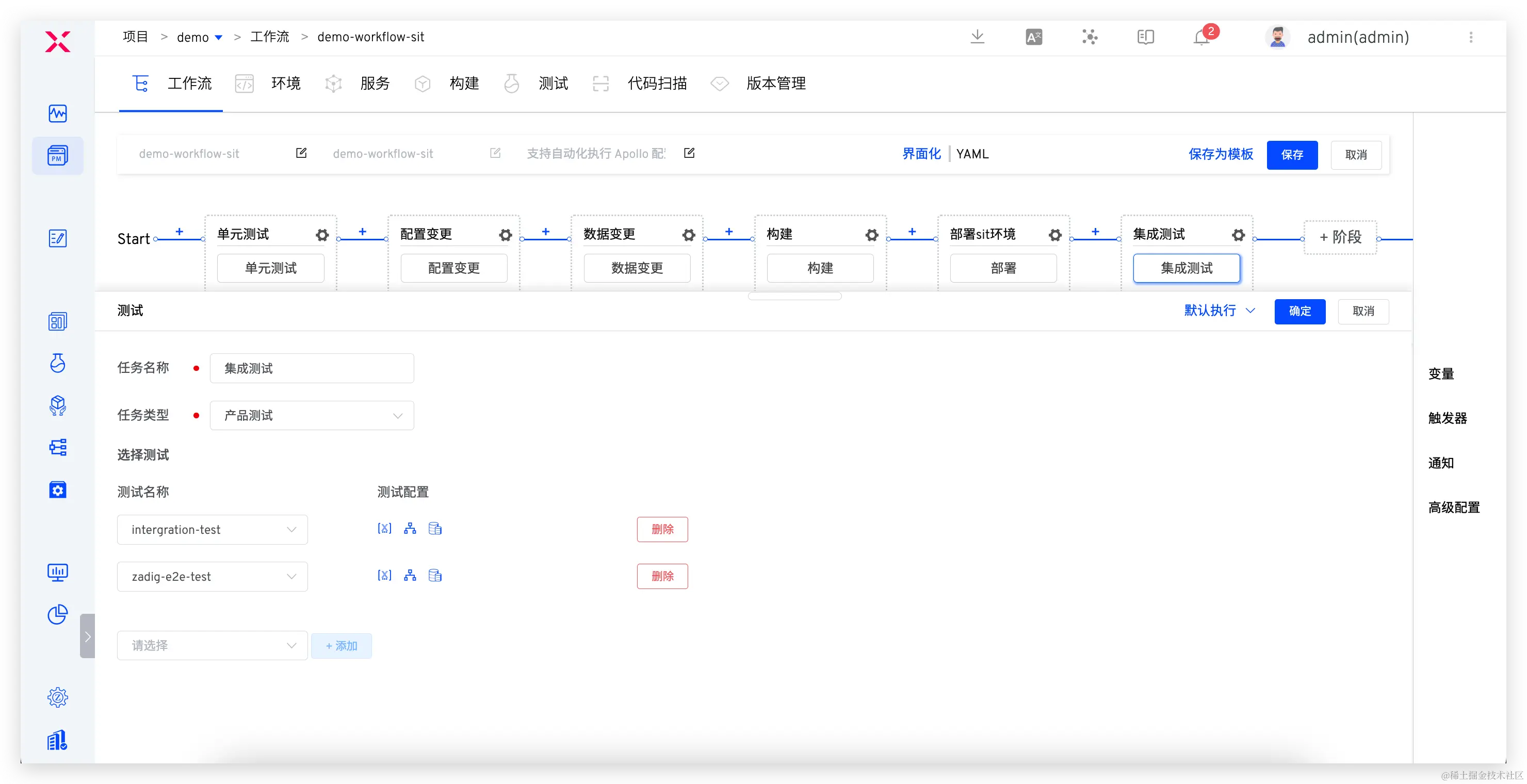The height and width of the screenshot is (784, 1527).
Task: Expand the left sidebar collapse handle
Action: [87, 636]
